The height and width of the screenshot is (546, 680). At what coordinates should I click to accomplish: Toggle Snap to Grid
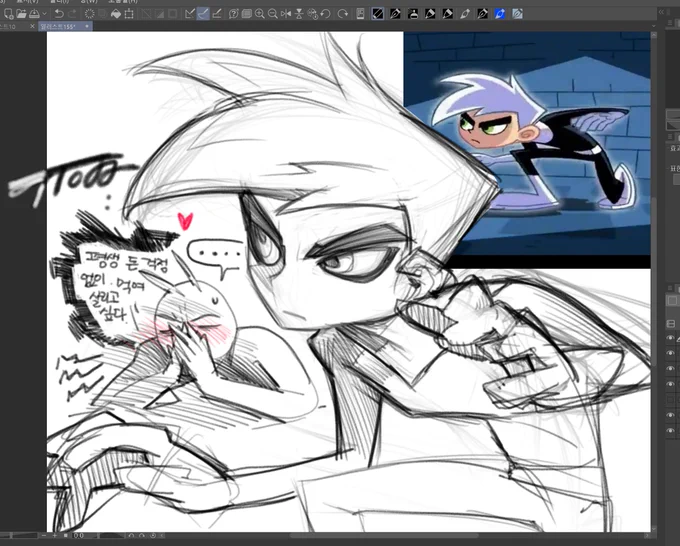click(217, 14)
